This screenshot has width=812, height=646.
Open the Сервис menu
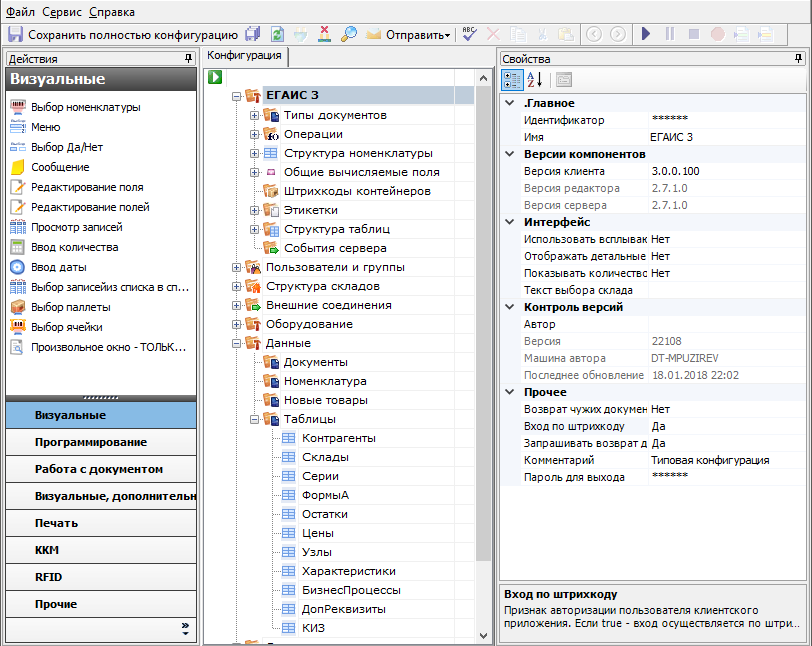pos(62,11)
